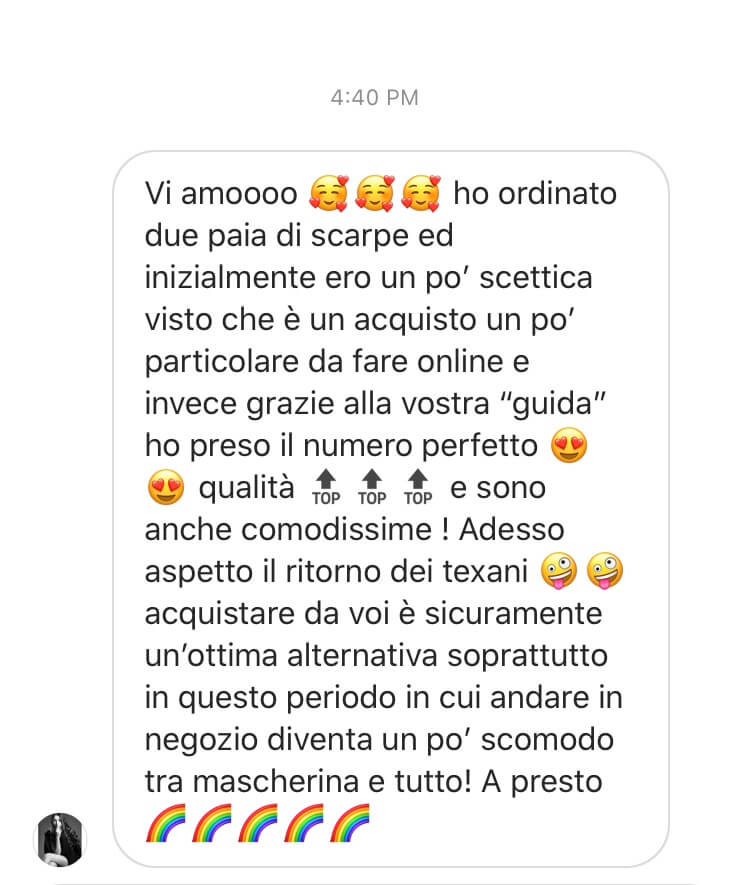The image size is (750, 885).
Task: Tap heart-eyes emoji before the word qualità
Action: coord(165,487)
